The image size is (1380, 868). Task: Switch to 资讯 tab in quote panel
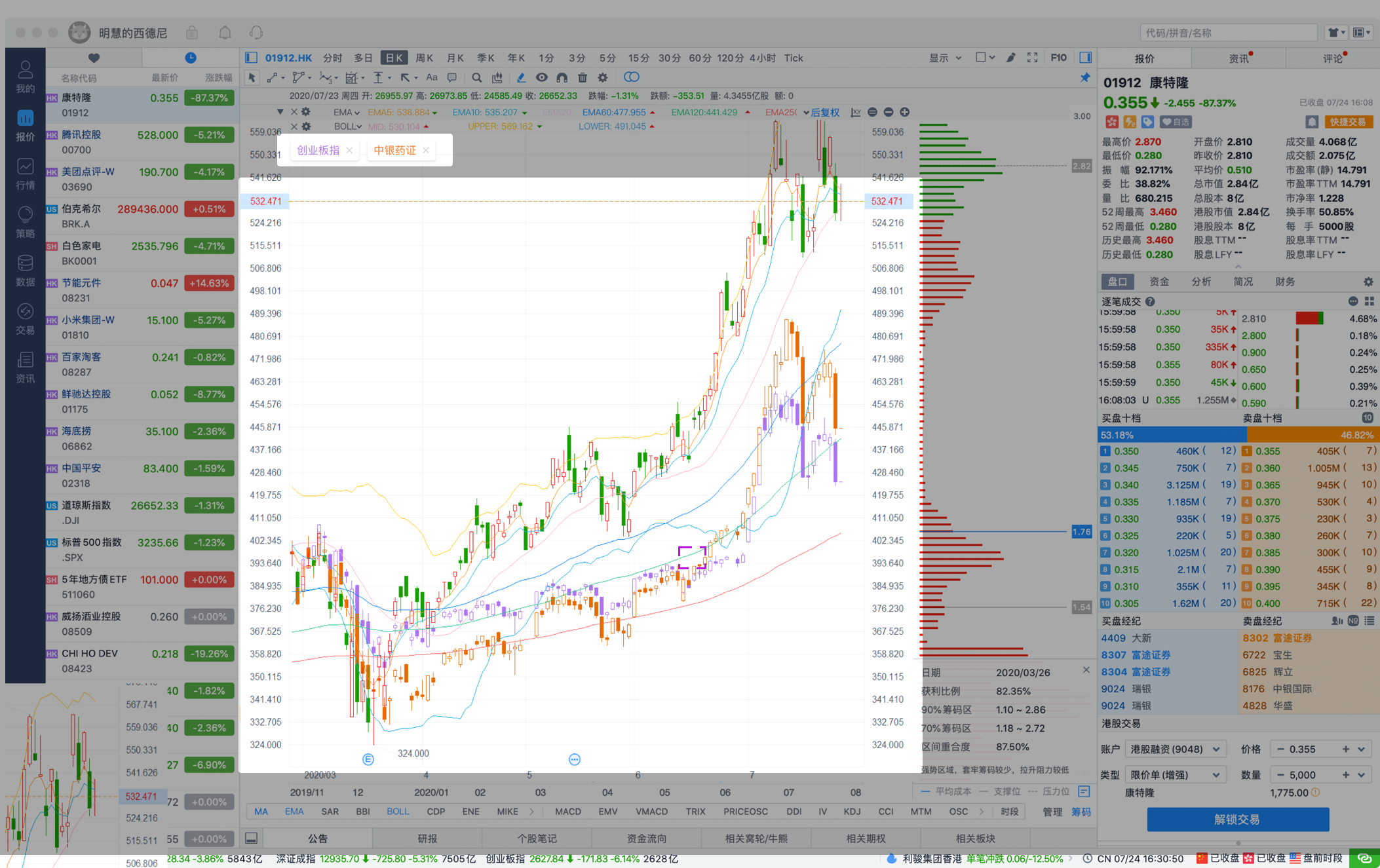1238,58
